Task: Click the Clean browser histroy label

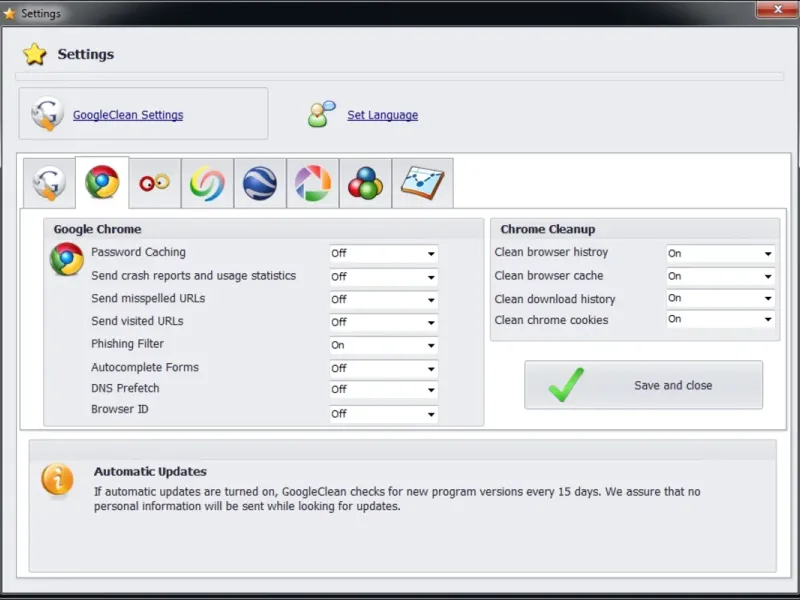Action: point(552,252)
